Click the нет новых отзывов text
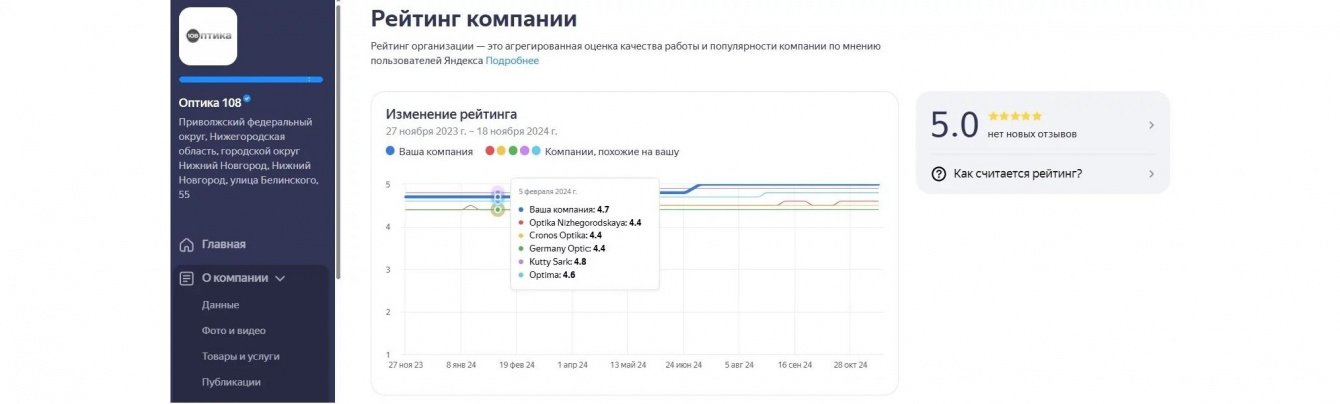Viewport: 1340px width, 404px height. (1032, 134)
